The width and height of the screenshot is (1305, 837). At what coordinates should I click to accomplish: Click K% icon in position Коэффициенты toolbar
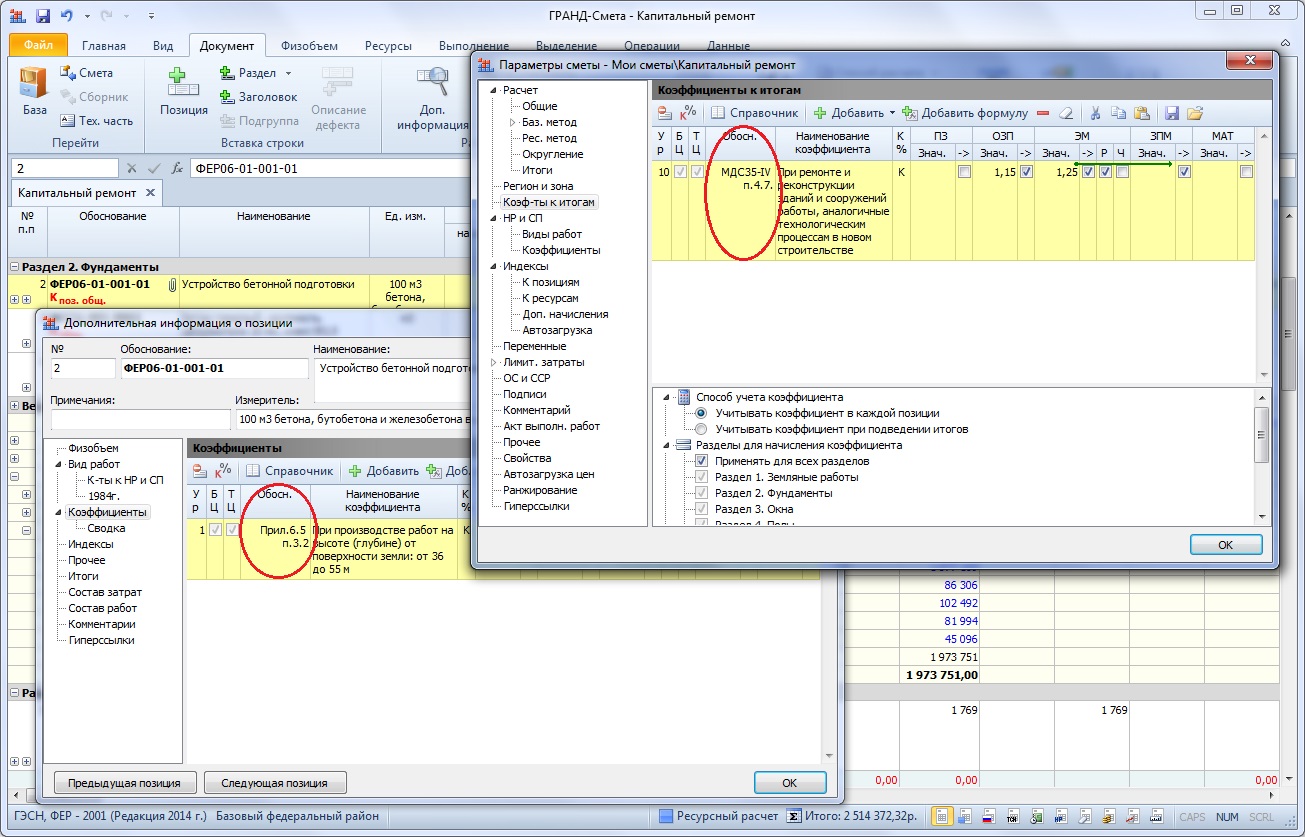223,470
